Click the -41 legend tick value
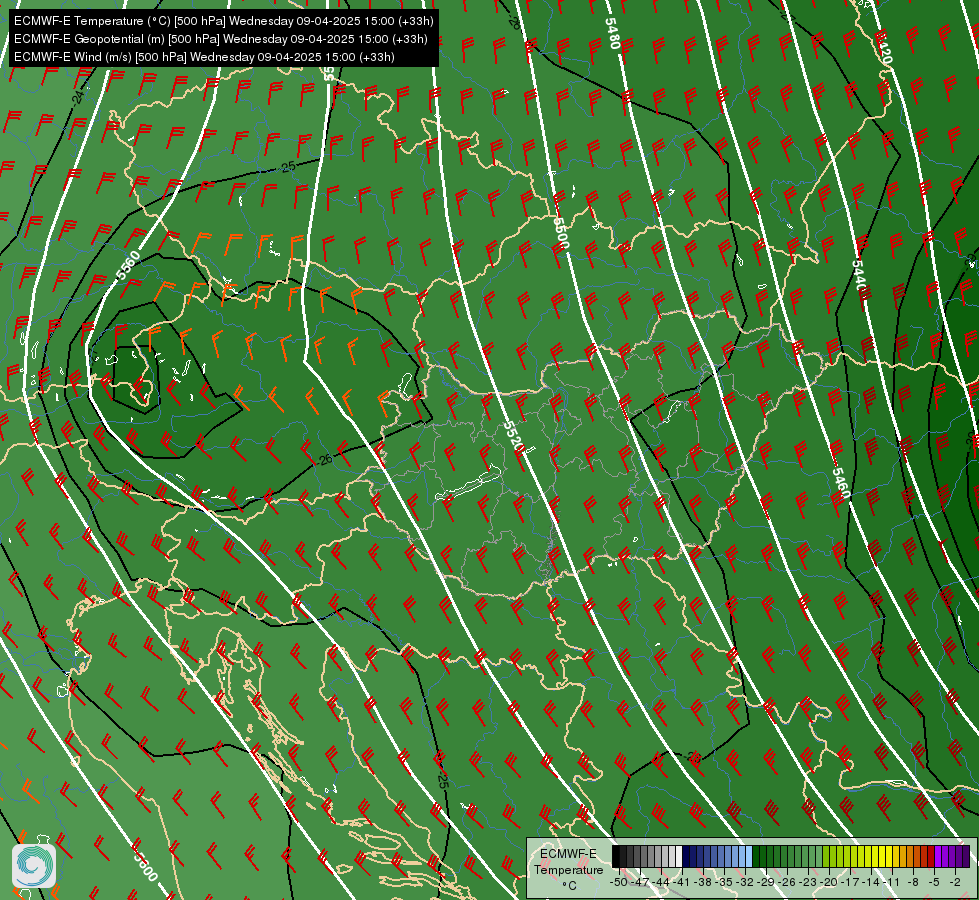Viewport: 979px width, 900px height. pyautogui.click(x=681, y=883)
